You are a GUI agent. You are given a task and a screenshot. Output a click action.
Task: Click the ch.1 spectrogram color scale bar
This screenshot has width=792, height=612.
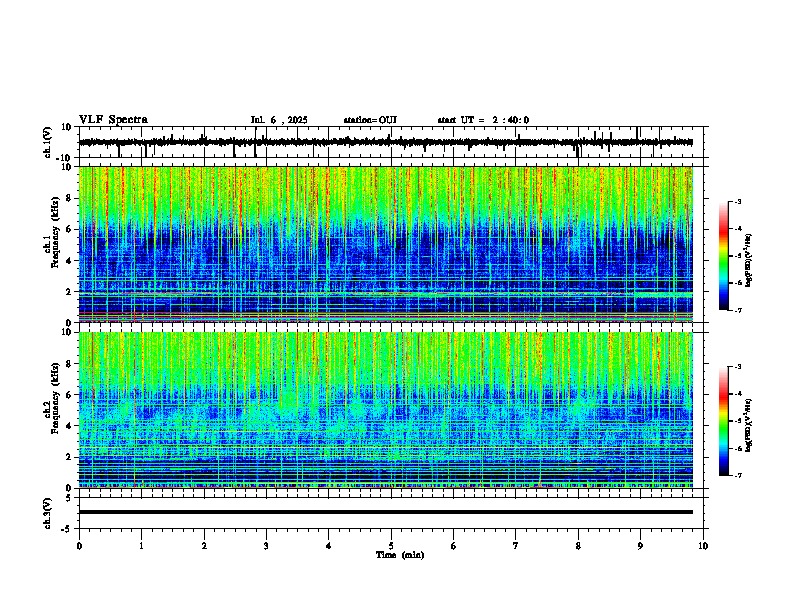pos(723,256)
